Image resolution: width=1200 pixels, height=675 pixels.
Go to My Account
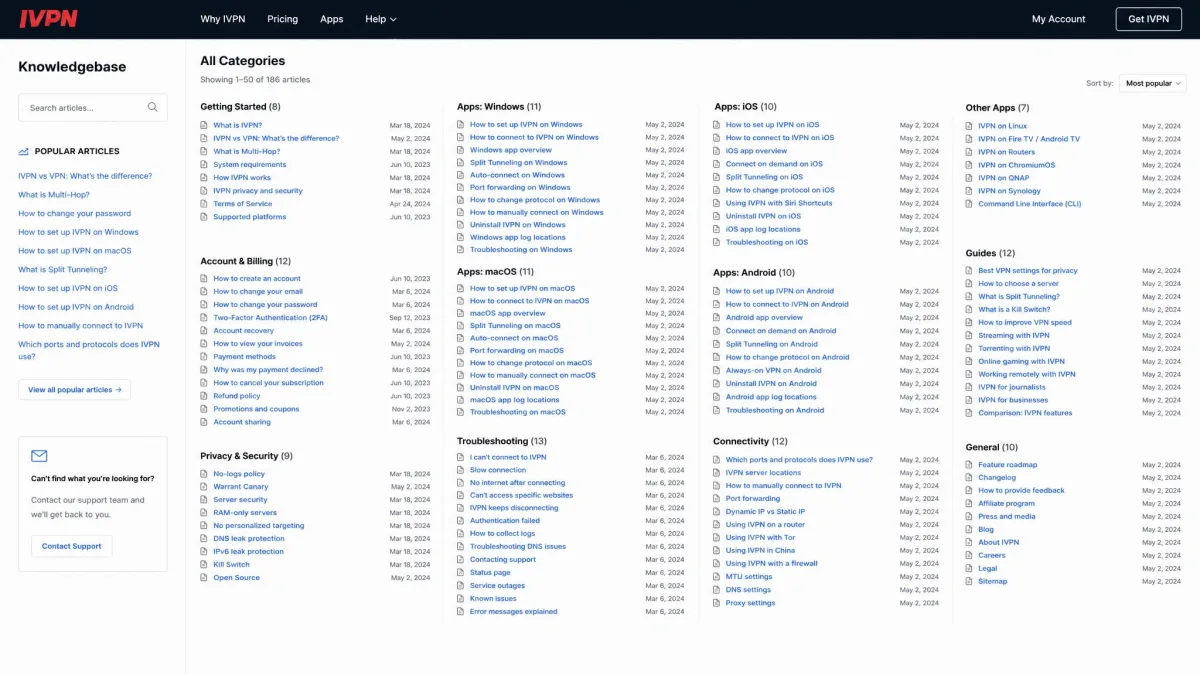point(1059,19)
